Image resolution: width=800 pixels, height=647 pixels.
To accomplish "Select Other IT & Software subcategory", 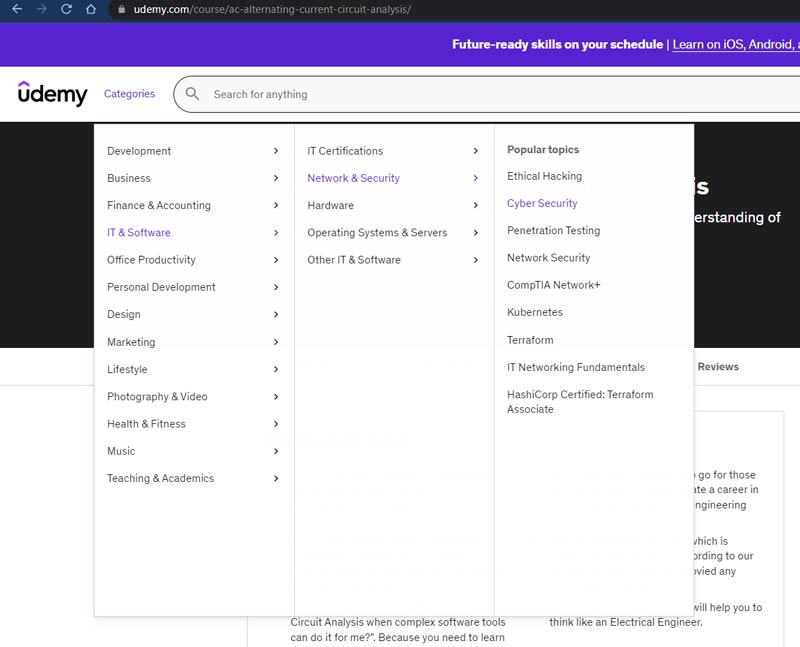I will point(354,260).
